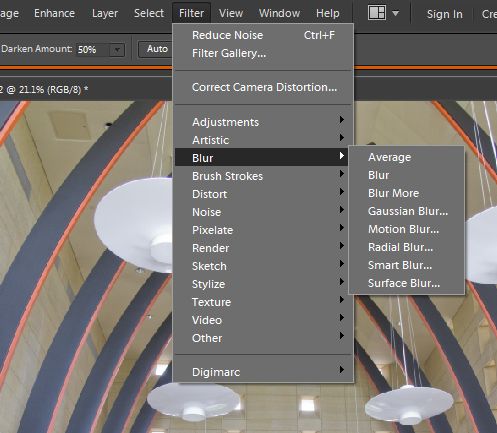
Task: Select the highlighted Blur submenu entry
Action: point(261,157)
